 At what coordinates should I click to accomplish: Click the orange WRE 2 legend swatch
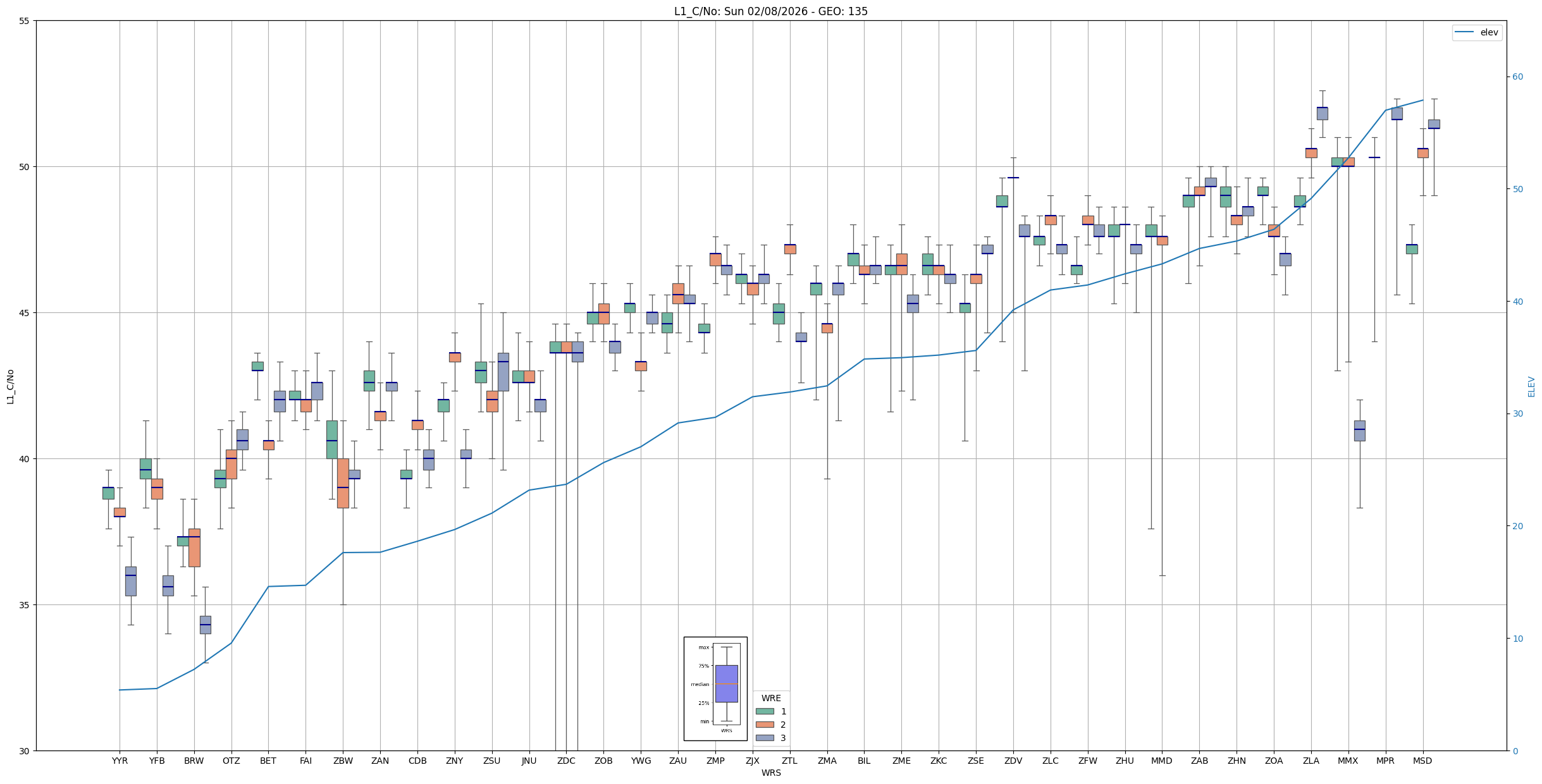pyautogui.click(x=765, y=725)
